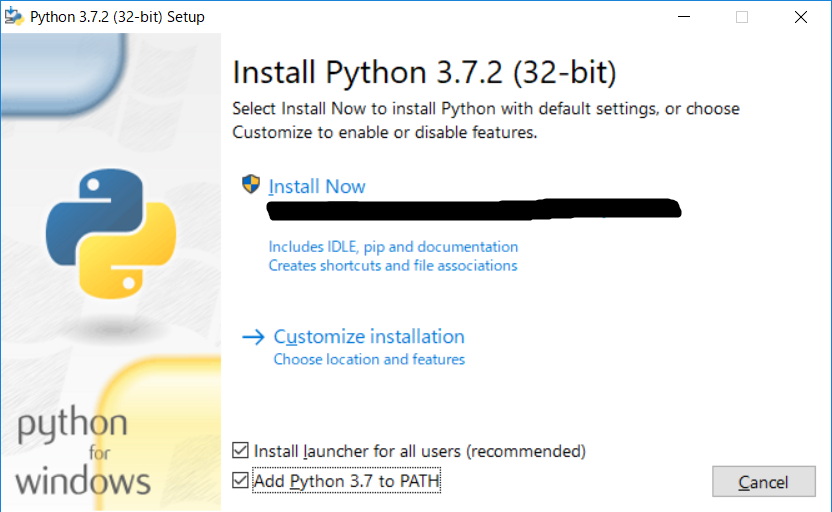Open Customize installation option

[x=369, y=336]
